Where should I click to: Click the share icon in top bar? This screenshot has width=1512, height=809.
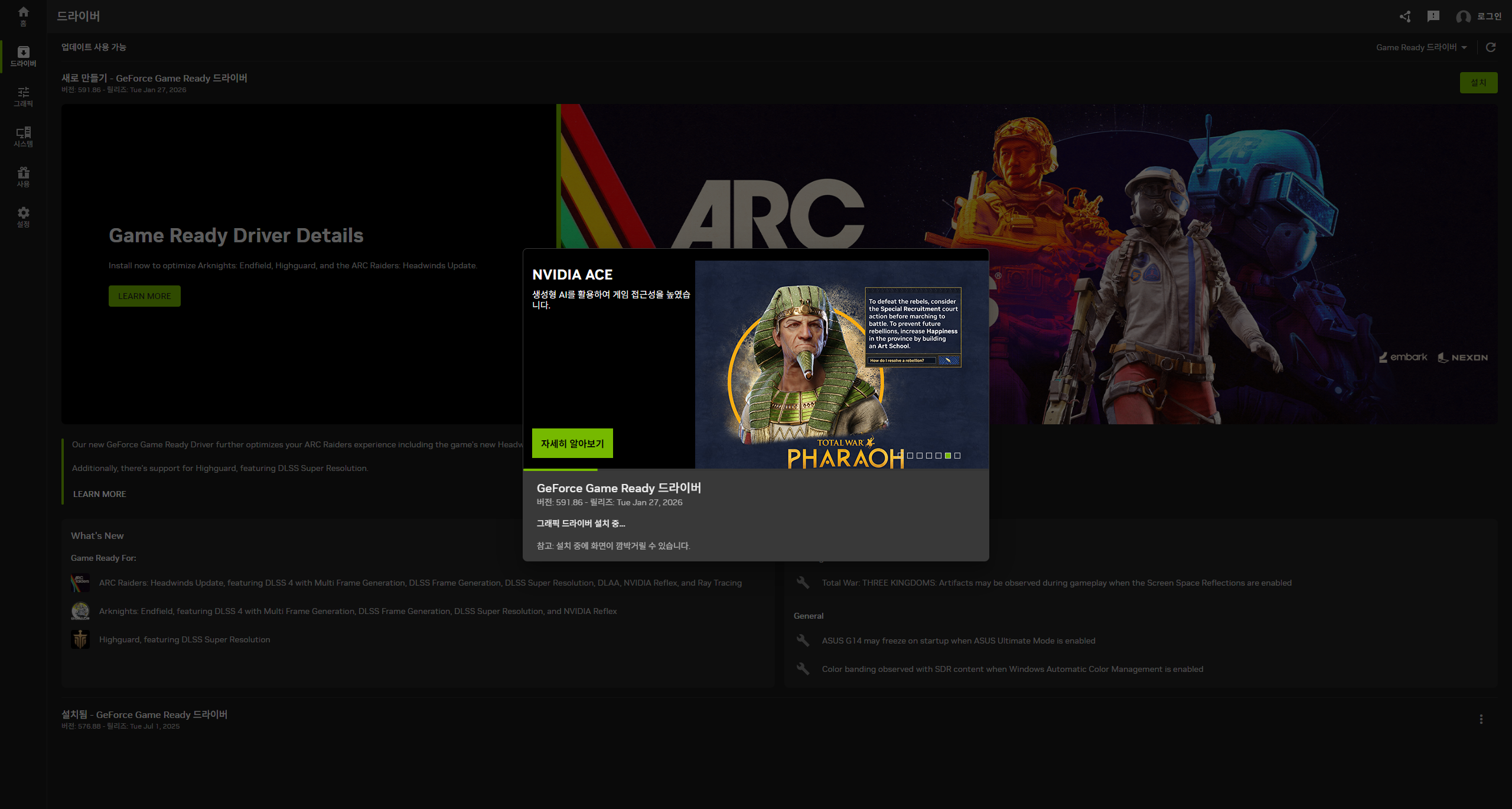click(x=1405, y=17)
